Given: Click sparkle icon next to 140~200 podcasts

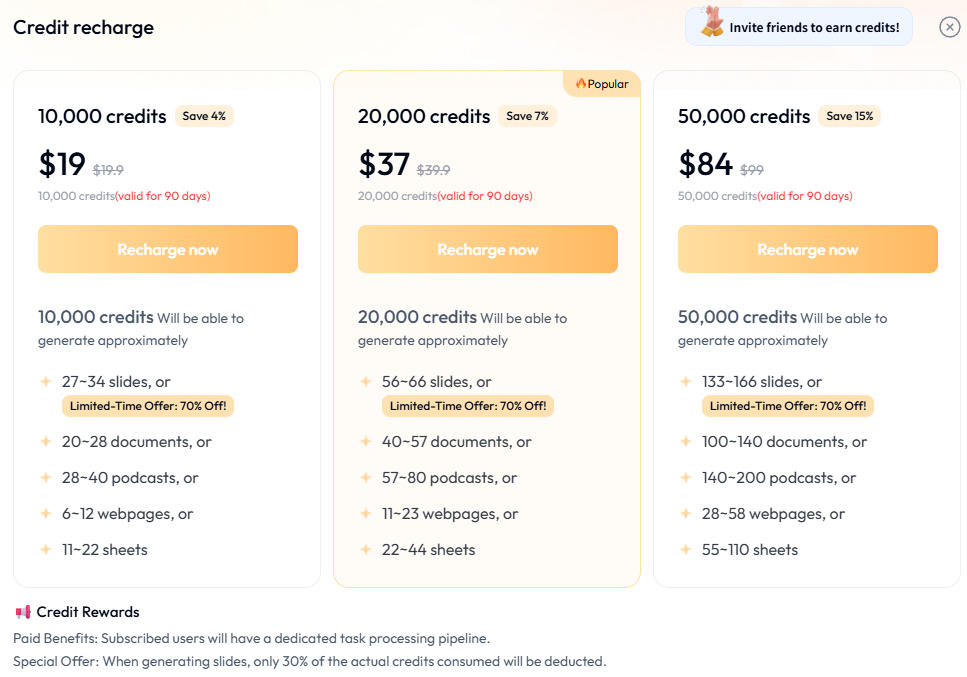Looking at the screenshot, I should click(x=685, y=477).
